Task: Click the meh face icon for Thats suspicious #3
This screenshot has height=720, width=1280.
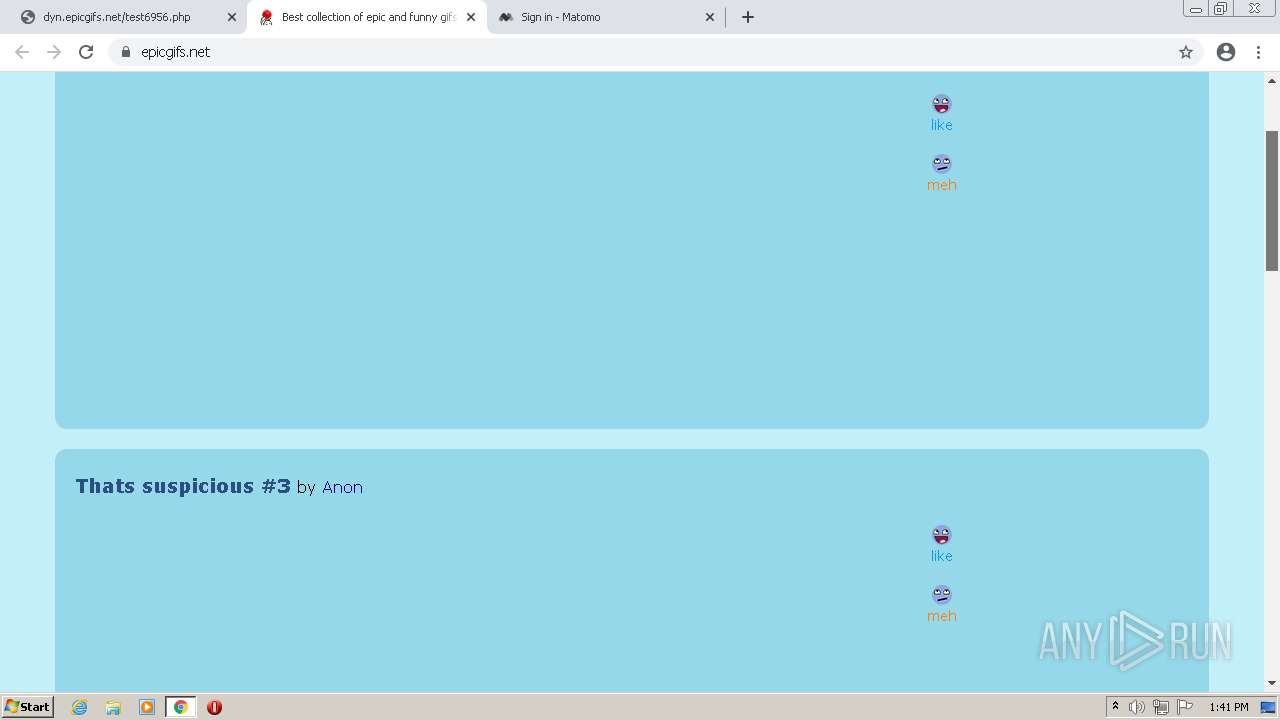Action: click(942, 594)
